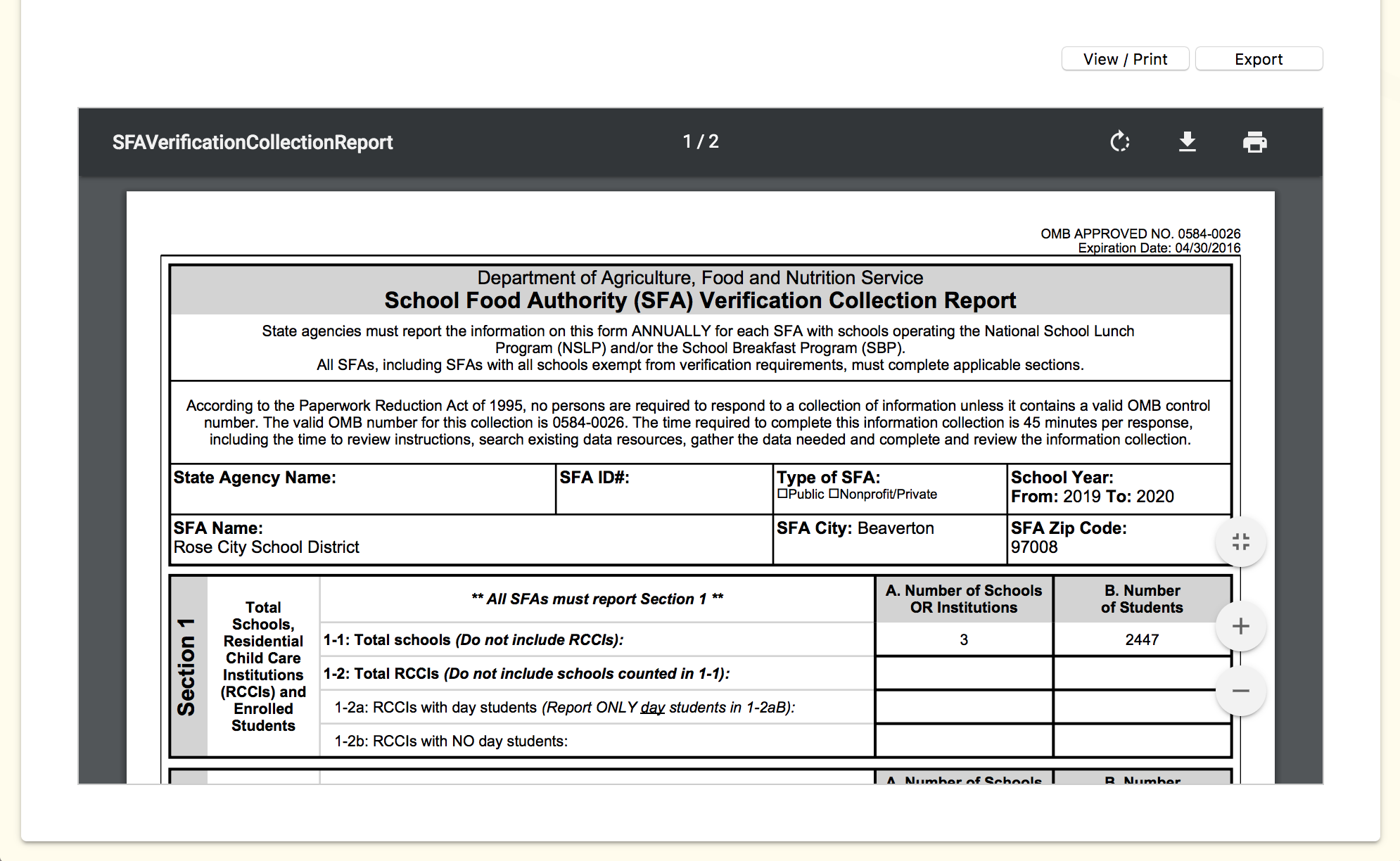Zoom out with the minus button
Image resolution: width=1400 pixels, height=861 pixels.
tap(1240, 691)
